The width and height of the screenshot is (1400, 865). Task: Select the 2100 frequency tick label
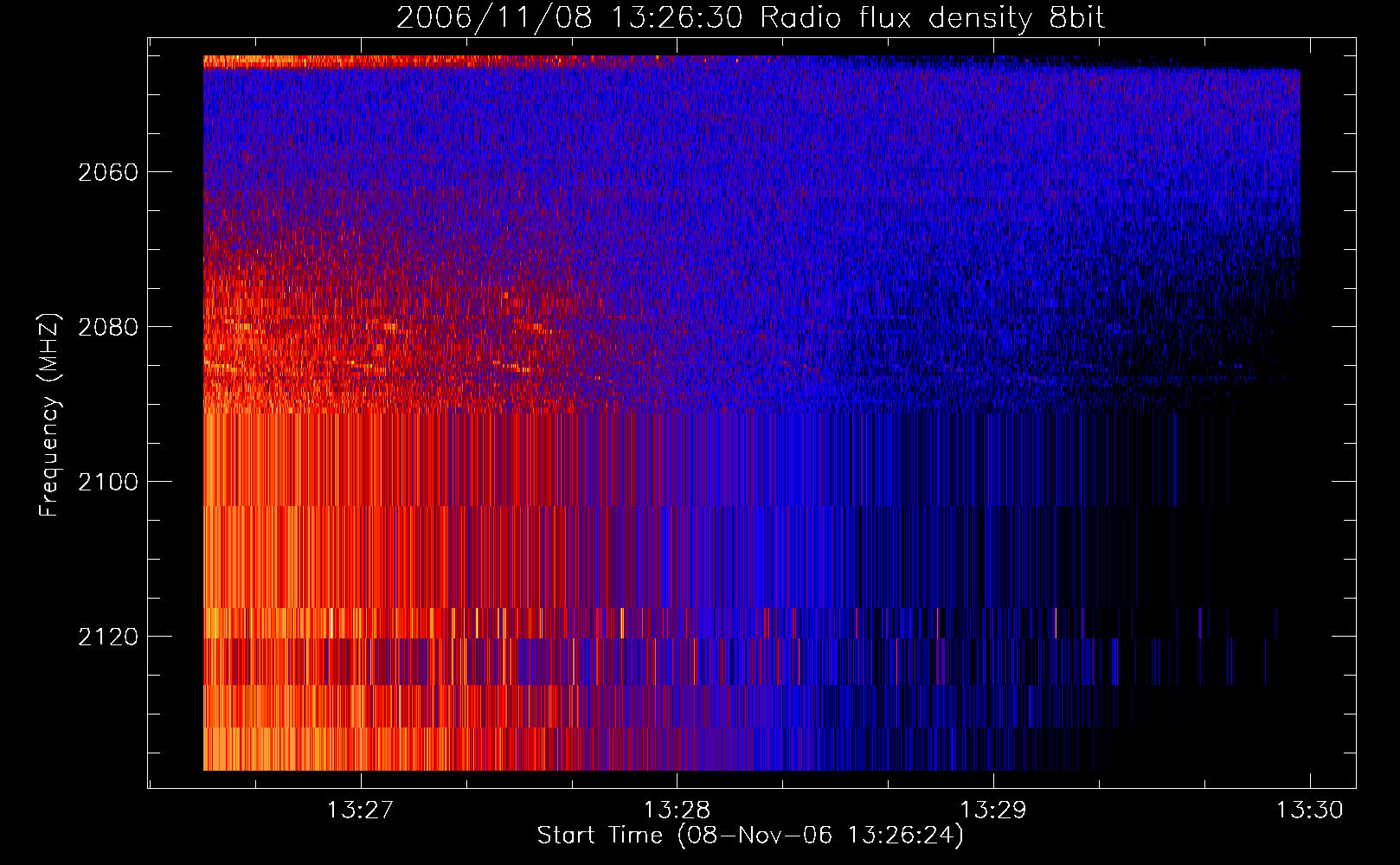(108, 482)
